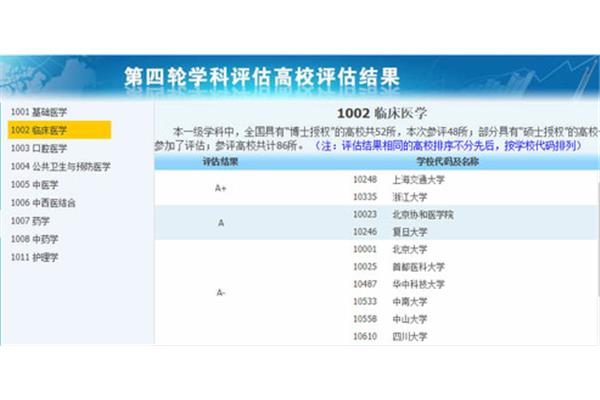Screen dimensions: 600x400
Task: Click school code 10558
Action: pyautogui.click(x=365, y=318)
